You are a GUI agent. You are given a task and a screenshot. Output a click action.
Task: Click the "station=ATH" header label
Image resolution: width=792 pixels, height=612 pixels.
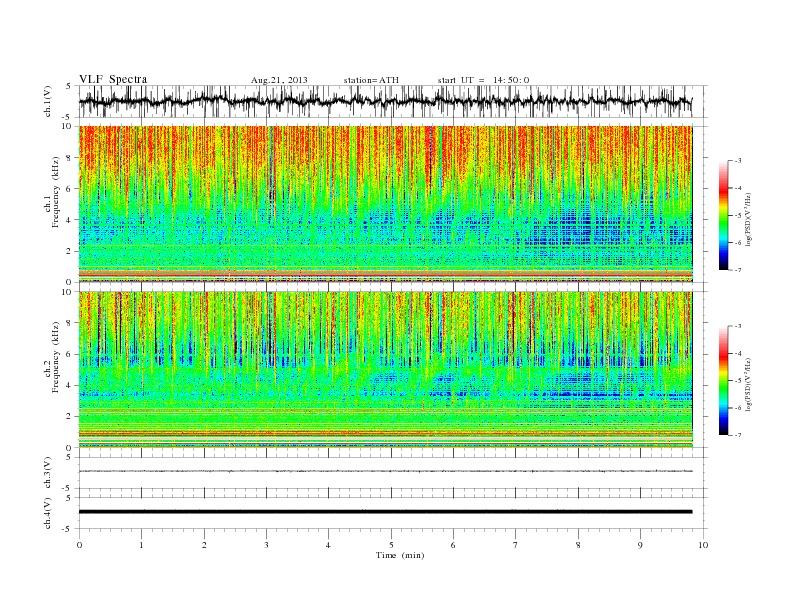pyautogui.click(x=371, y=80)
